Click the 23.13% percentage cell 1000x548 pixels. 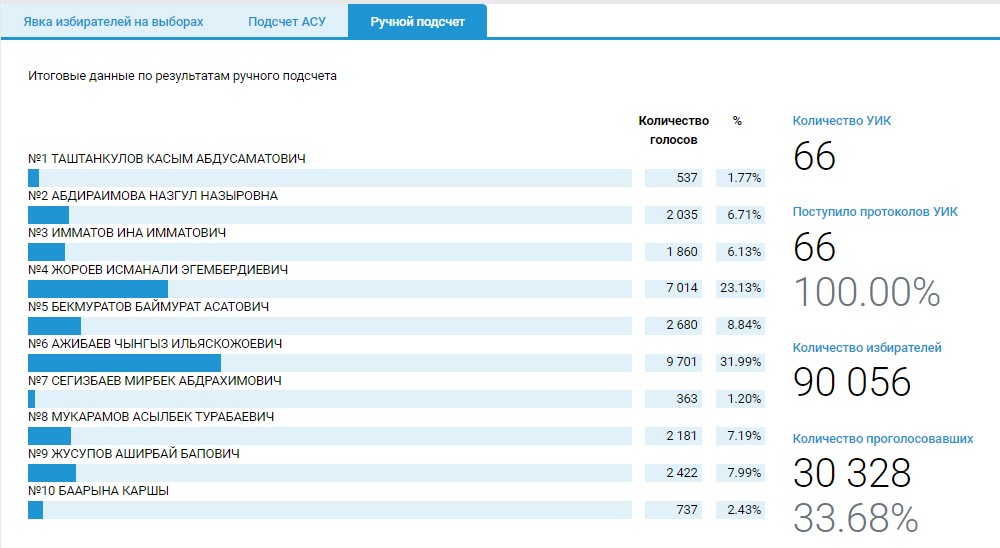[740, 289]
